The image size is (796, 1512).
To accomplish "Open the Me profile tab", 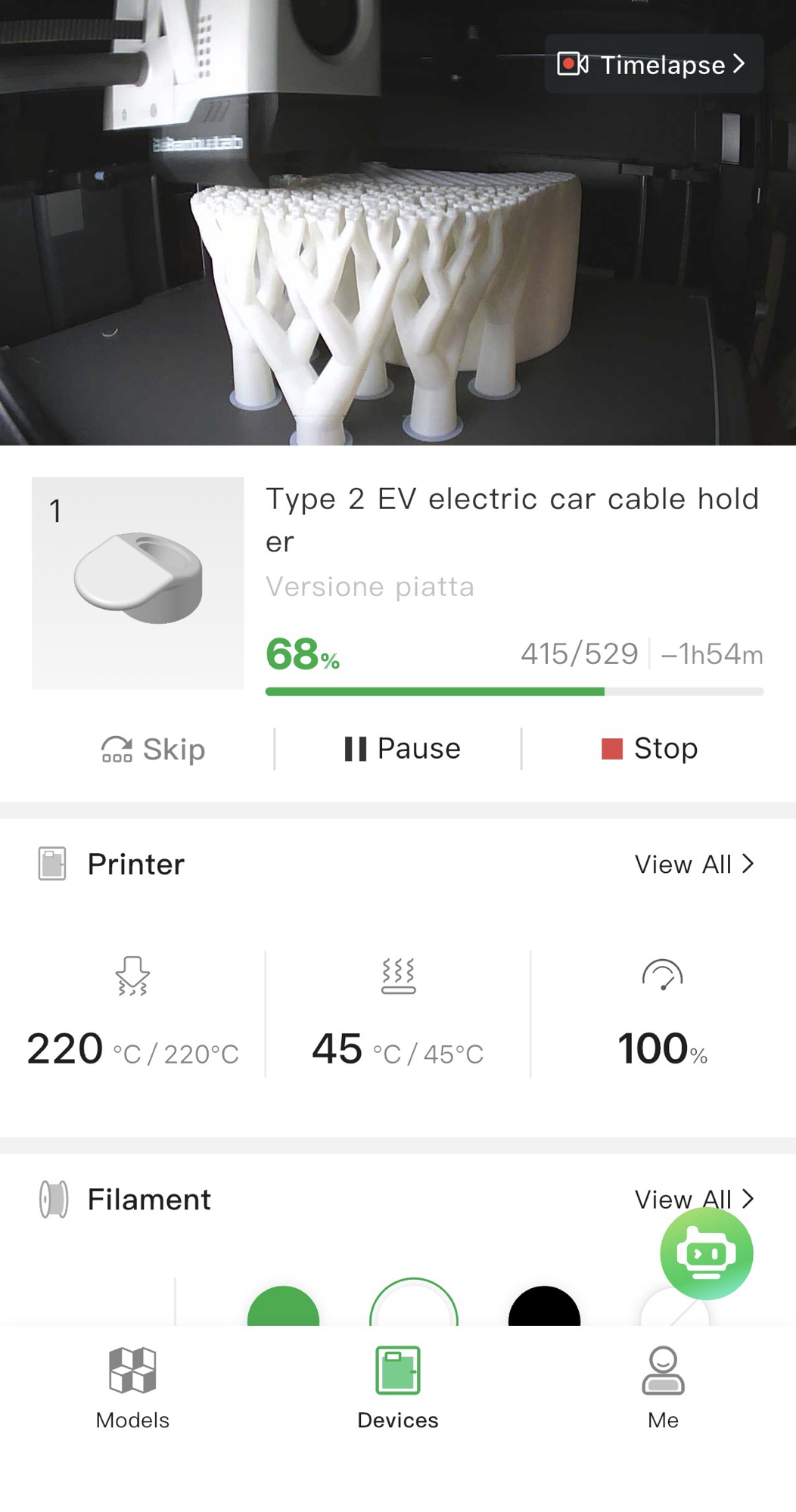I will (663, 1388).
